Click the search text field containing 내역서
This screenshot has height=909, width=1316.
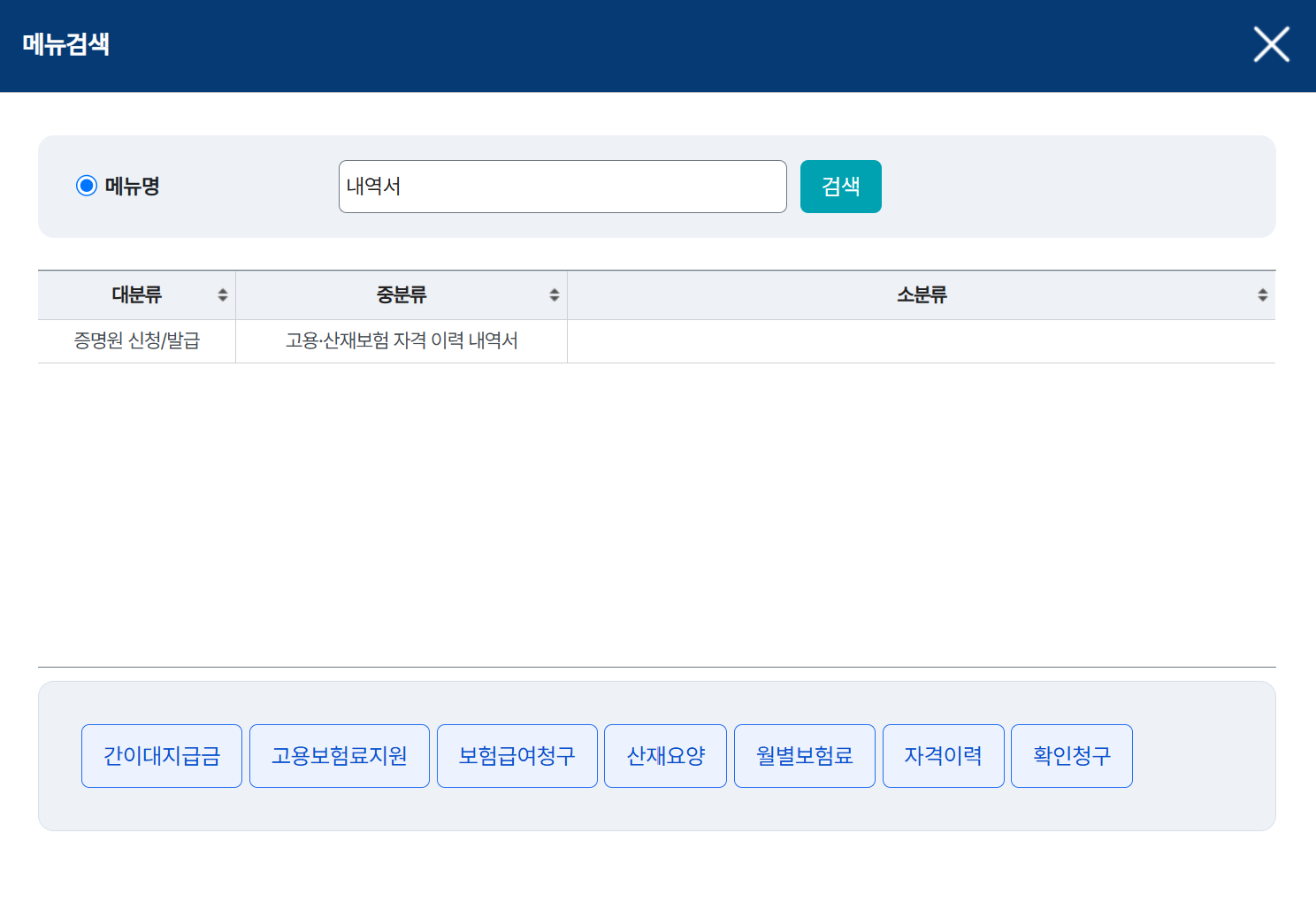tap(562, 187)
